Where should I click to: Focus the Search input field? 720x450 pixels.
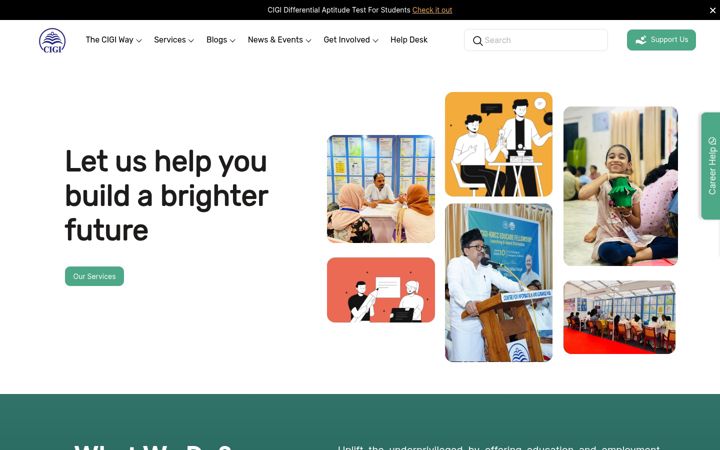coord(535,40)
